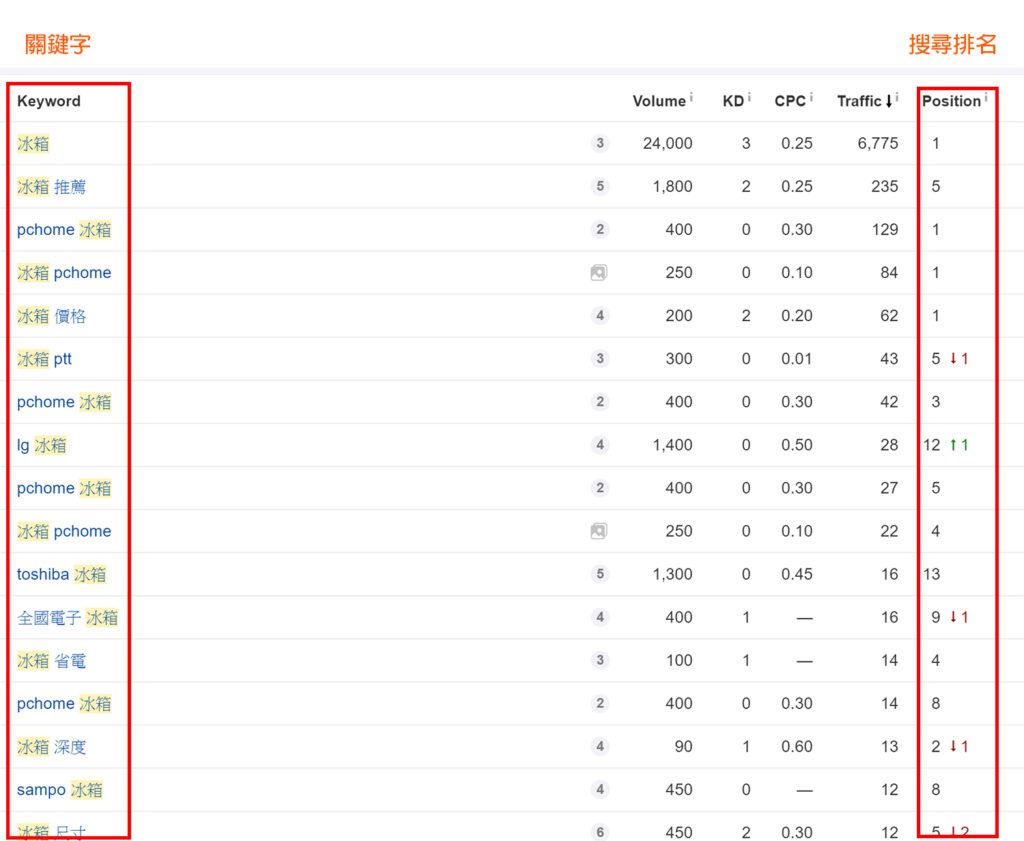Open SERP features badge for 全國電子 冰箱 row
1024x841 pixels.
600,617
